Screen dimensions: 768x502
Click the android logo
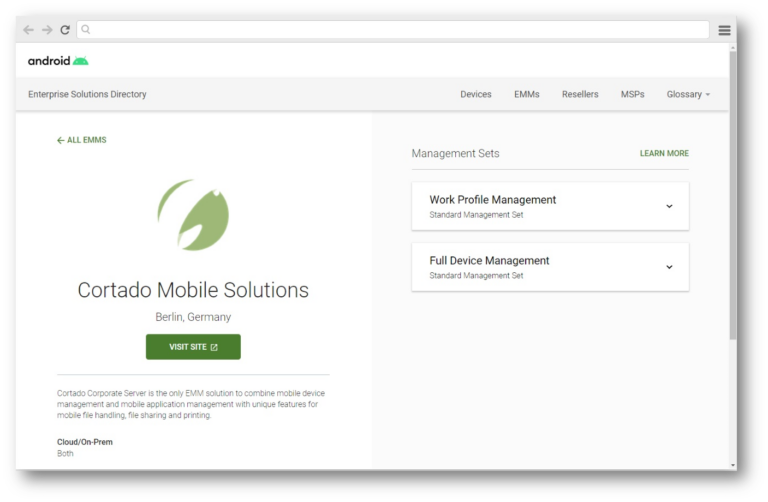coord(58,61)
